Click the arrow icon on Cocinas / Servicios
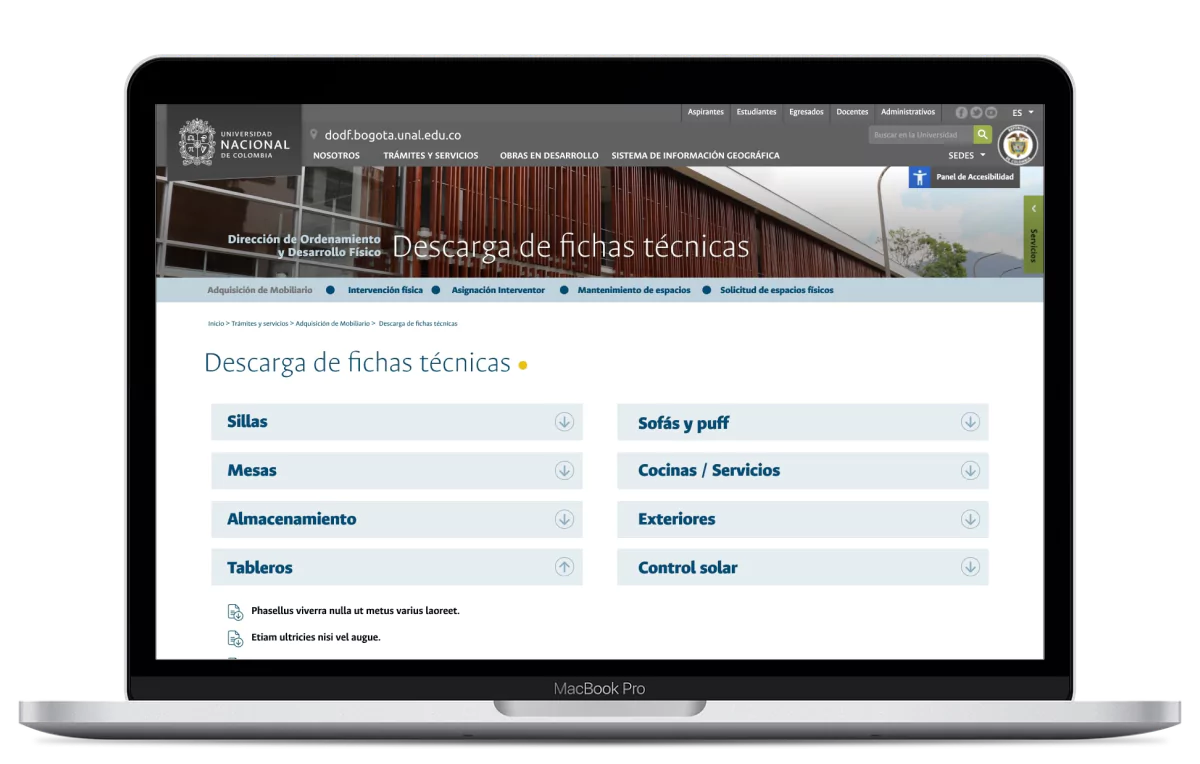 pyautogui.click(x=970, y=470)
